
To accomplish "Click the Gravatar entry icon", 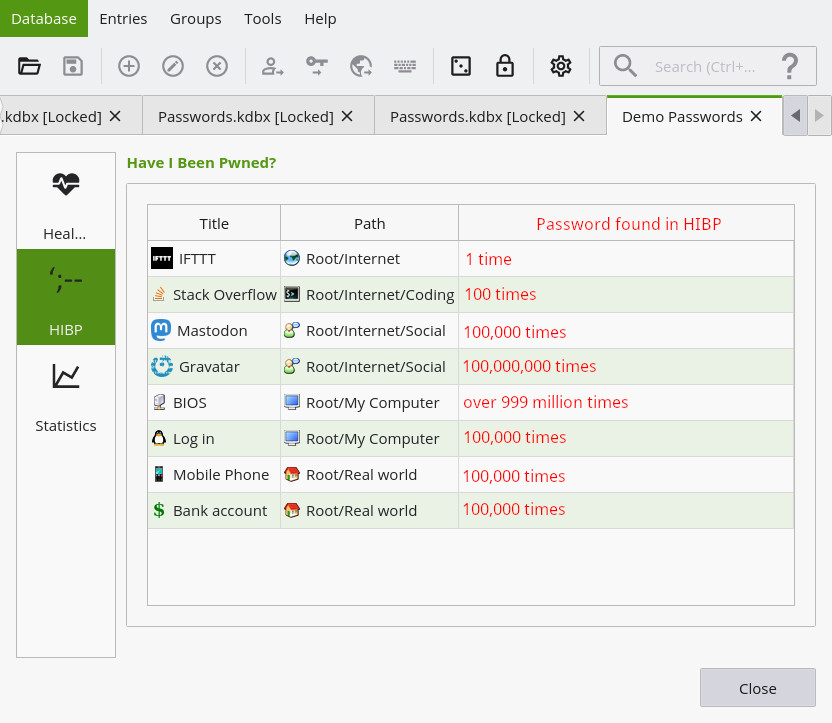I will 162,366.
